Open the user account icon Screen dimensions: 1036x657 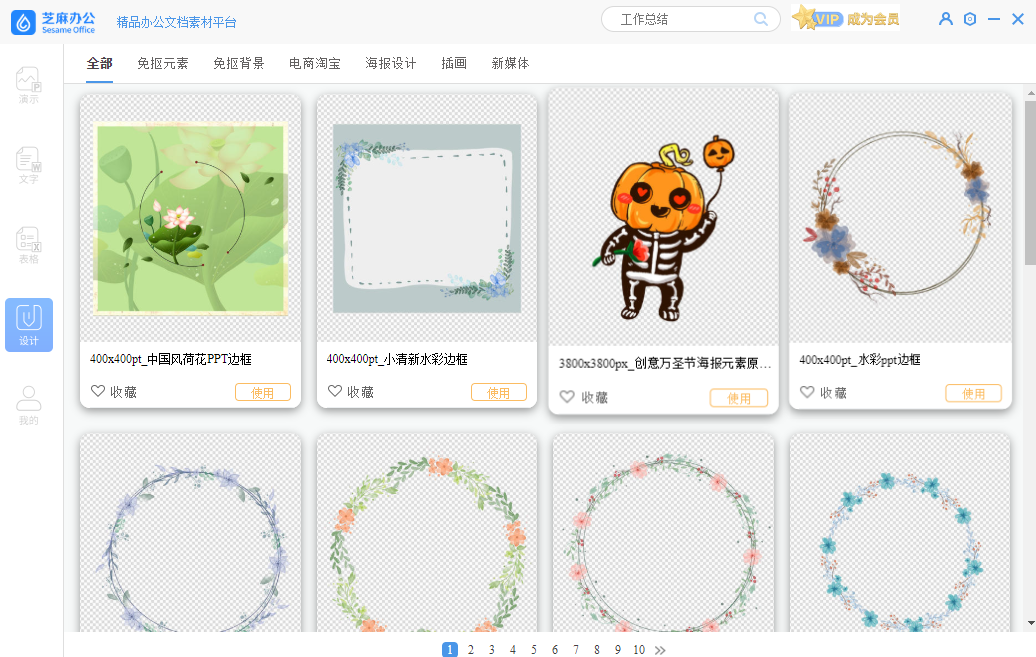click(945, 19)
